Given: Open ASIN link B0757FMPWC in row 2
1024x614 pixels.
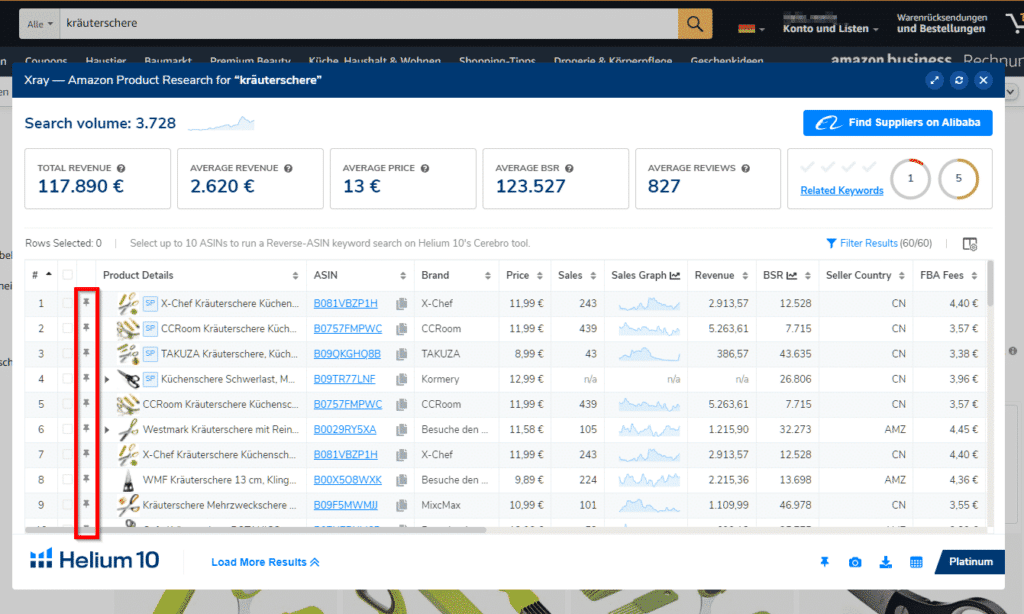Looking at the screenshot, I should coord(347,329).
